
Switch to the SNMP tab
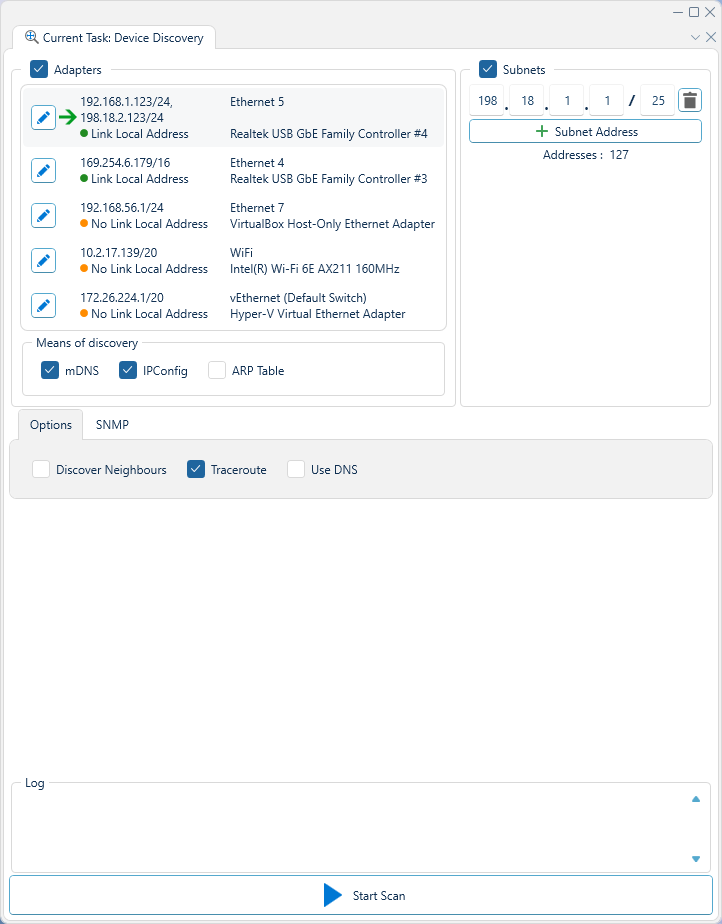pos(112,425)
